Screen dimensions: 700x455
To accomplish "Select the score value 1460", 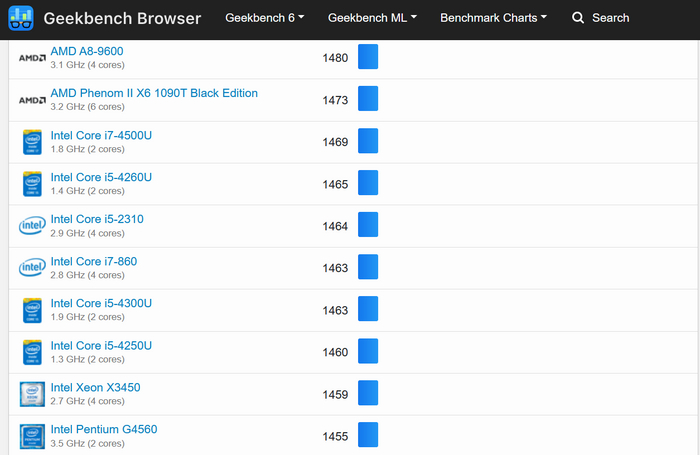I will [335, 352].
